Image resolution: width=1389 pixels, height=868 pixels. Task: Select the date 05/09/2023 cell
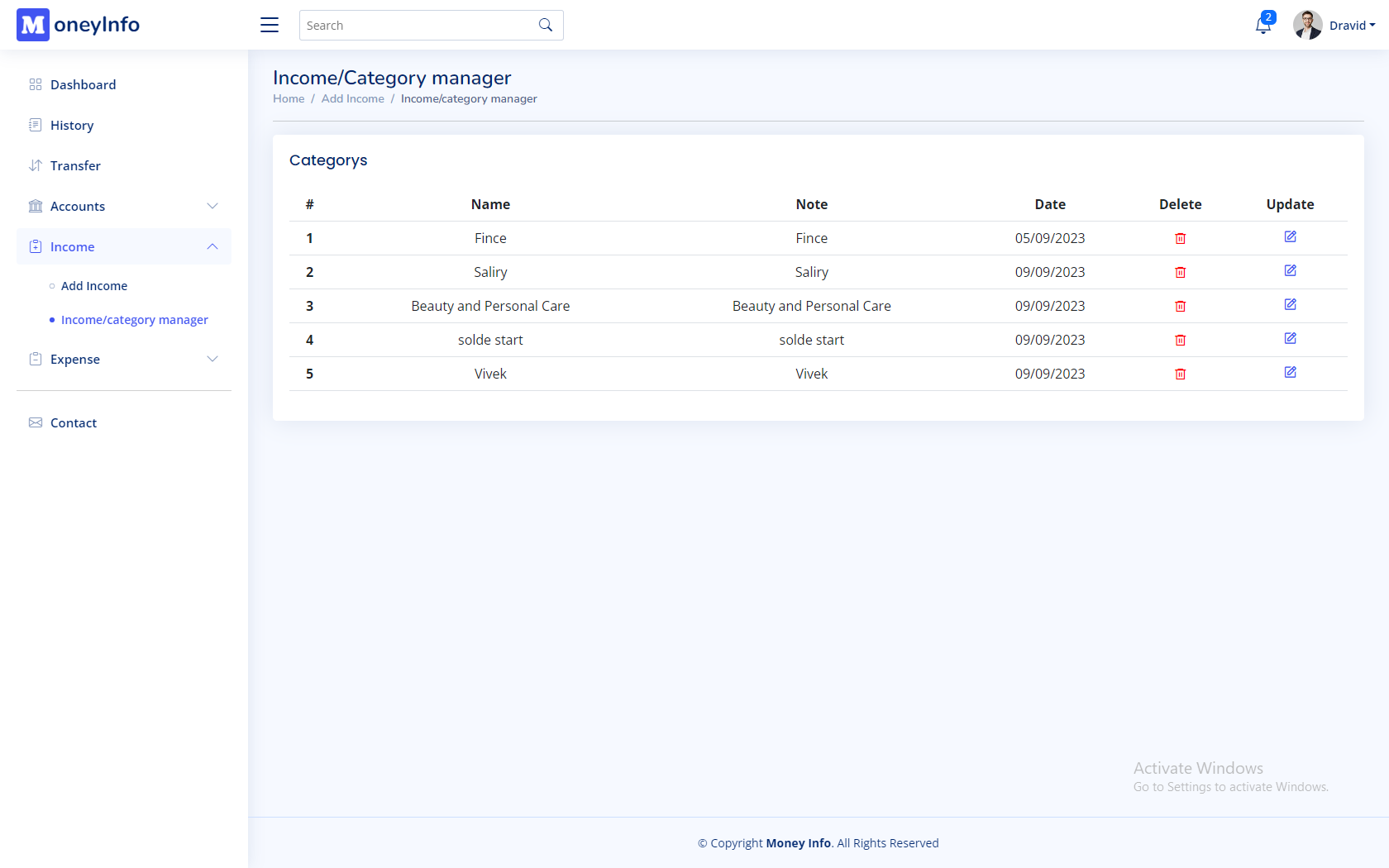[x=1050, y=238]
